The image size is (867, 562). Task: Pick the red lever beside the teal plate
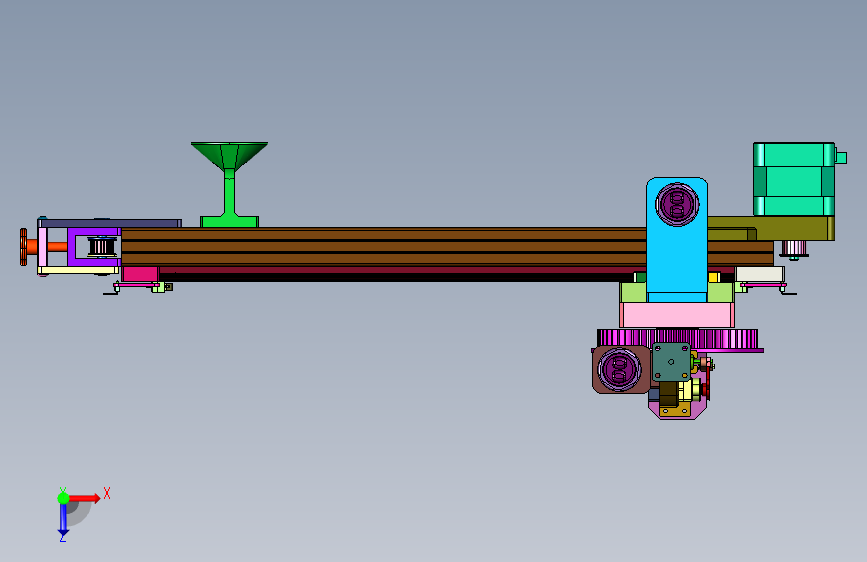(x=706, y=383)
